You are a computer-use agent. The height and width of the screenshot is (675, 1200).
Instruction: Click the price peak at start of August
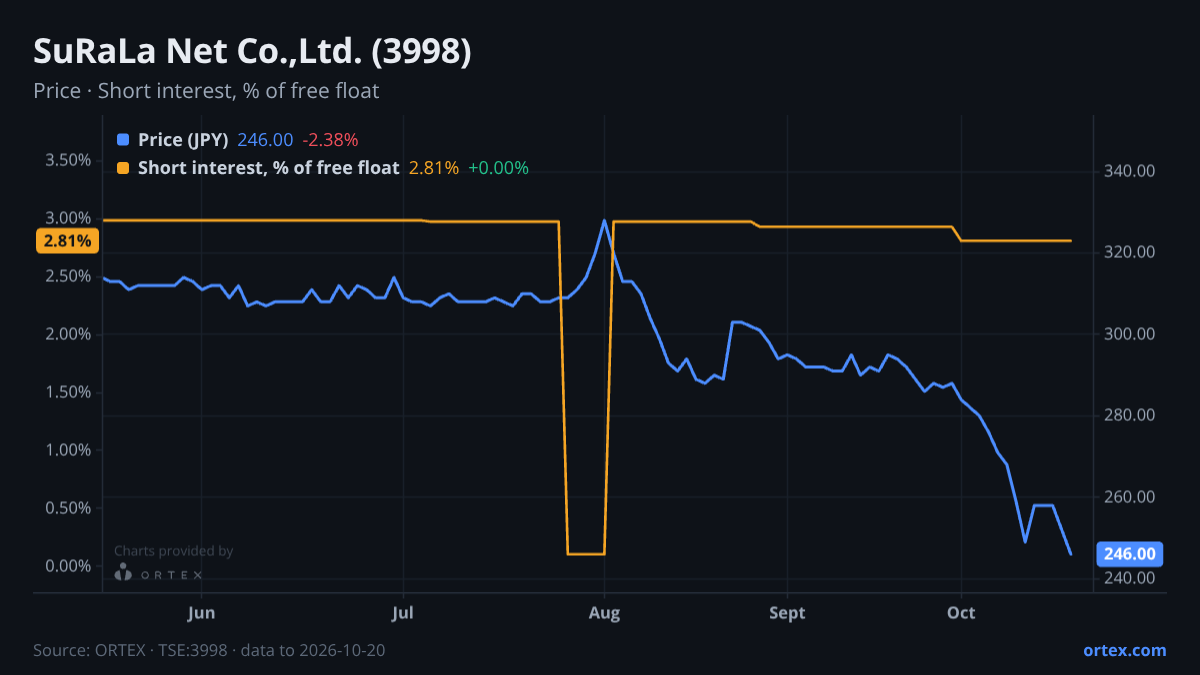point(604,220)
